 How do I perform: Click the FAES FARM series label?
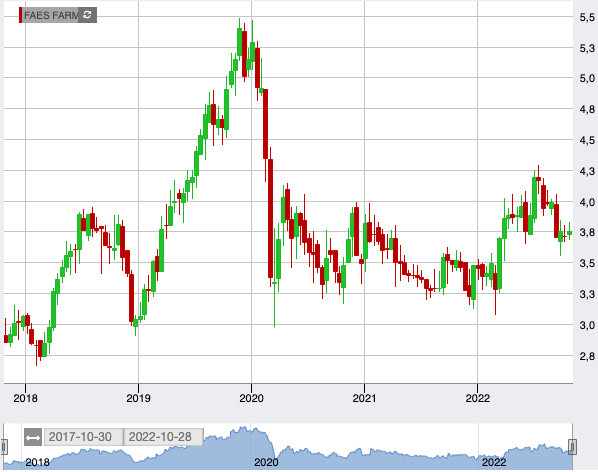(x=51, y=15)
